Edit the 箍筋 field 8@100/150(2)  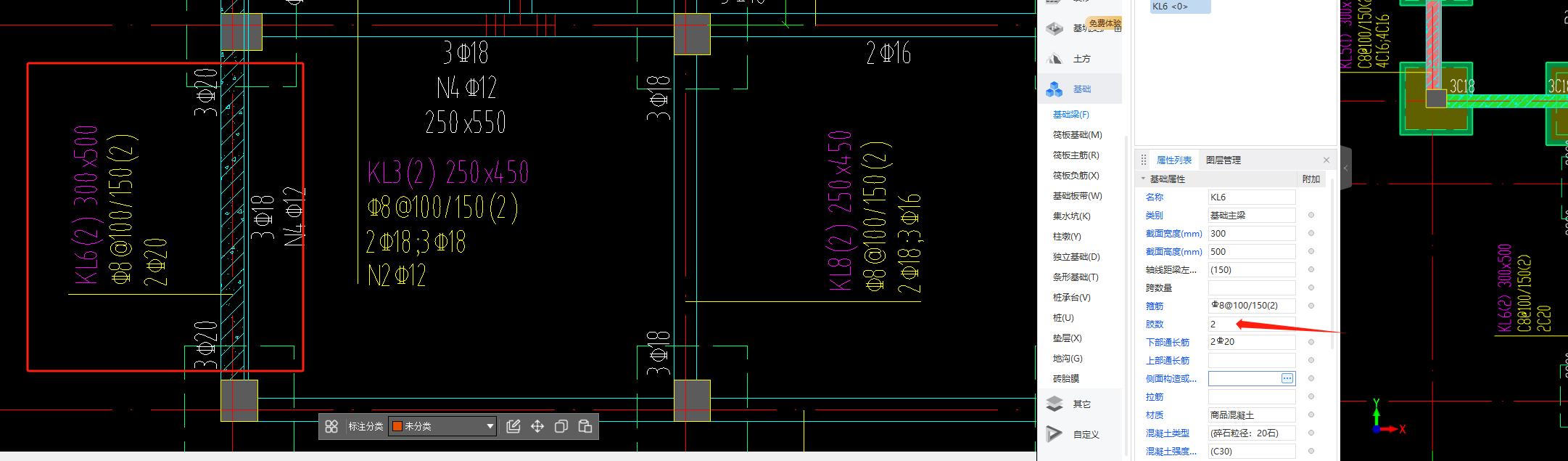pos(1252,306)
